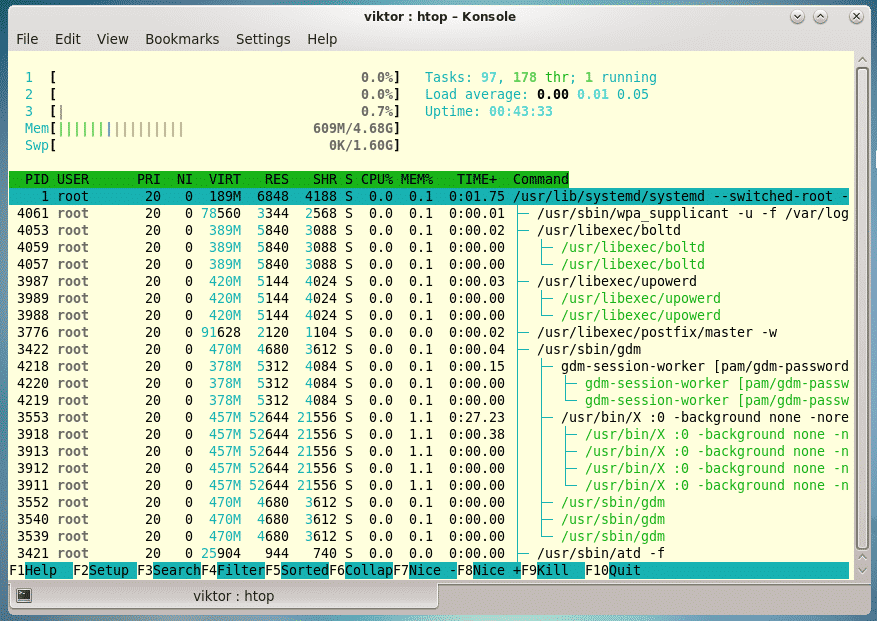Click the scrollbar down arrow
The width and height of the screenshot is (877, 621).
point(862,571)
